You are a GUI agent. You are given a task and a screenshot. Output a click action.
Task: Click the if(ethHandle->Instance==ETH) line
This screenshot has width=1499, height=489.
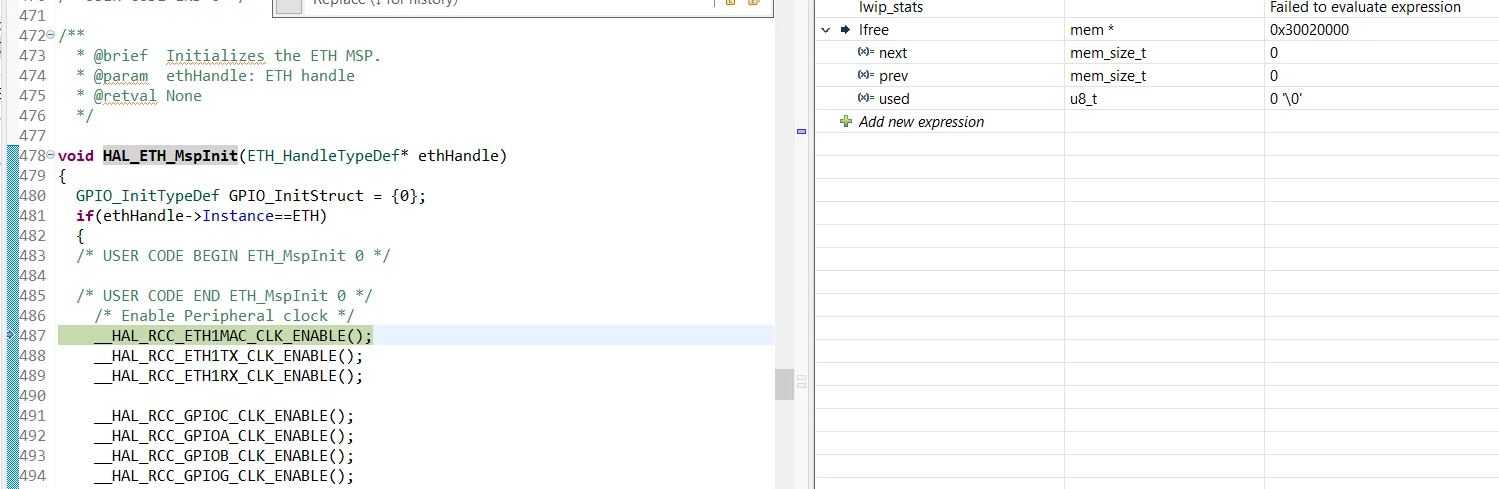coord(202,216)
